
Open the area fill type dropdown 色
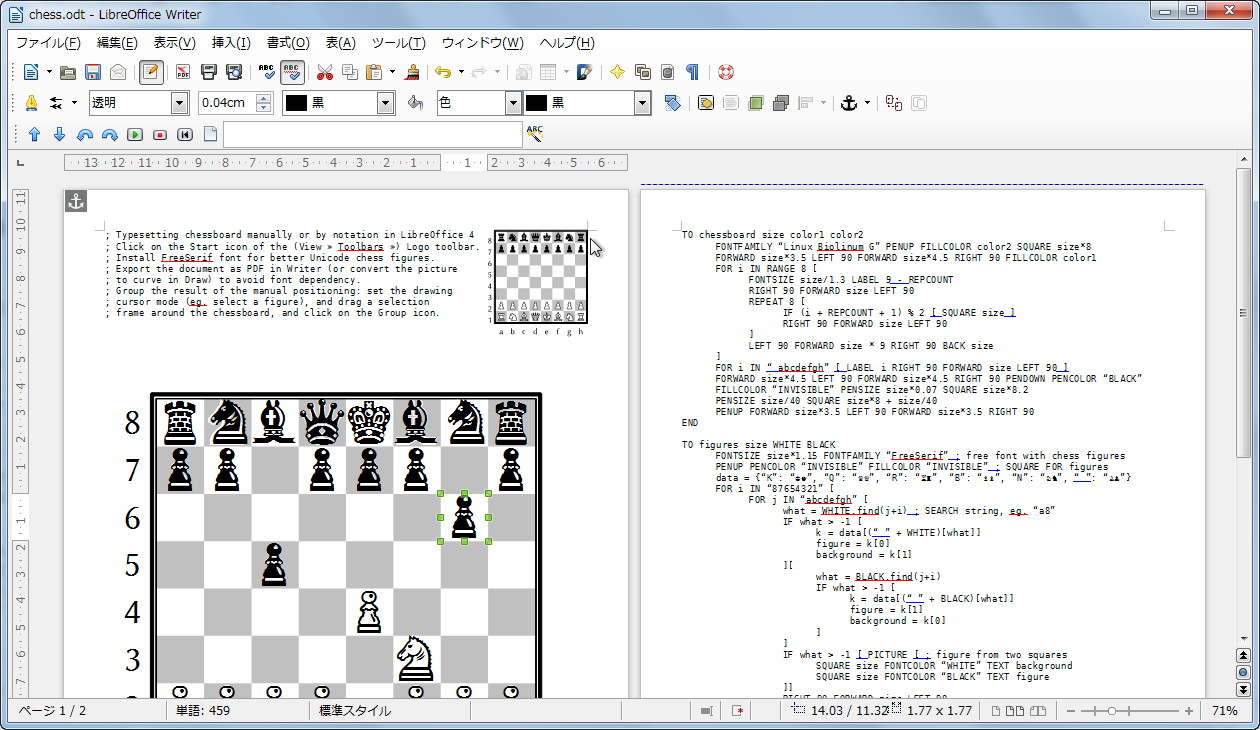[512, 103]
